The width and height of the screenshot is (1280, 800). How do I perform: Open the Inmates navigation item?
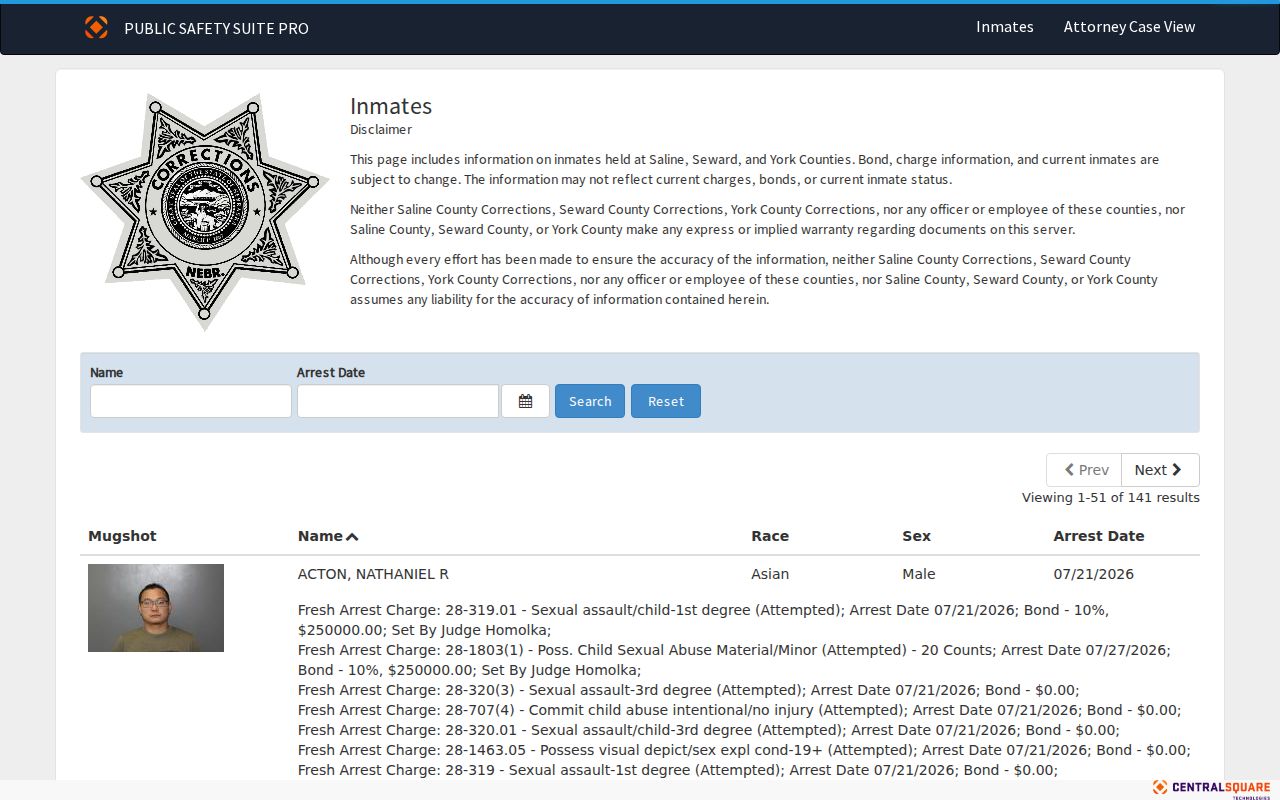point(1004,27)
